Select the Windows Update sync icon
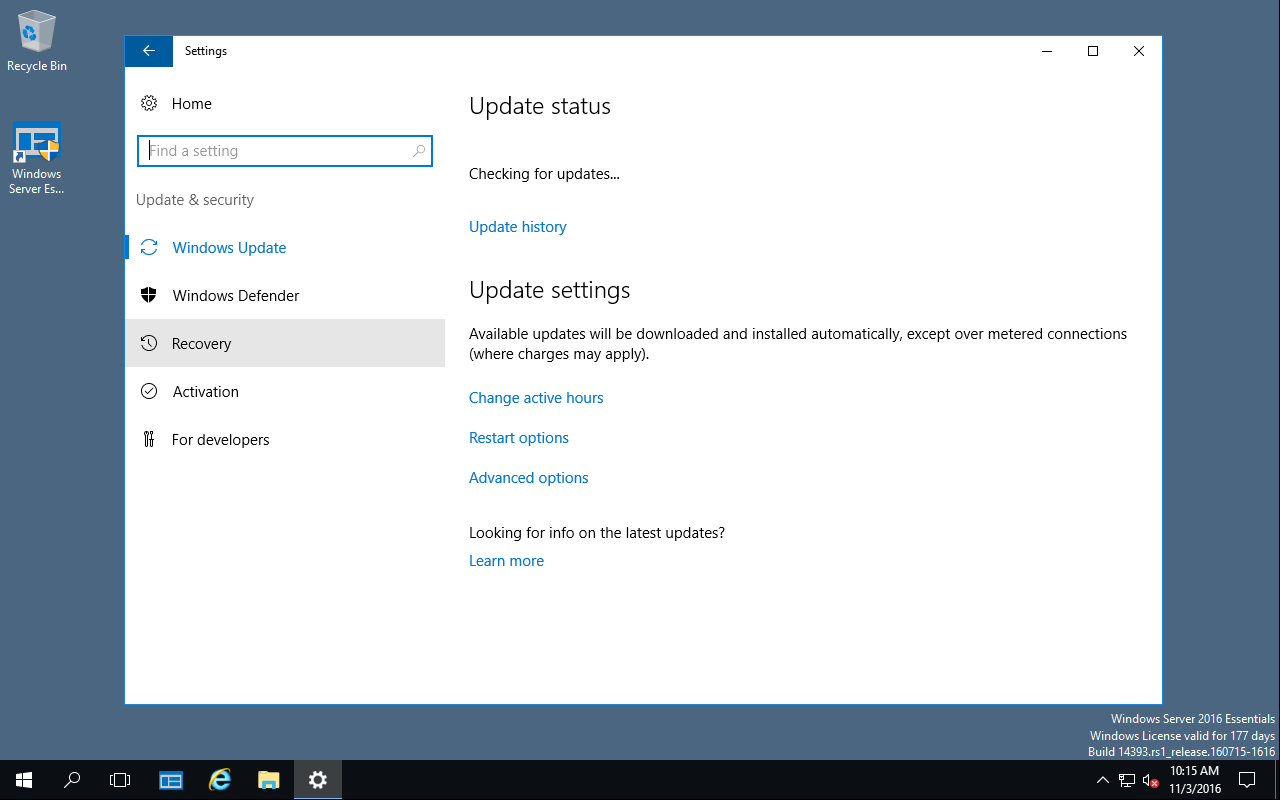This screenshot has height=800, width=1280. click(149, 247)
